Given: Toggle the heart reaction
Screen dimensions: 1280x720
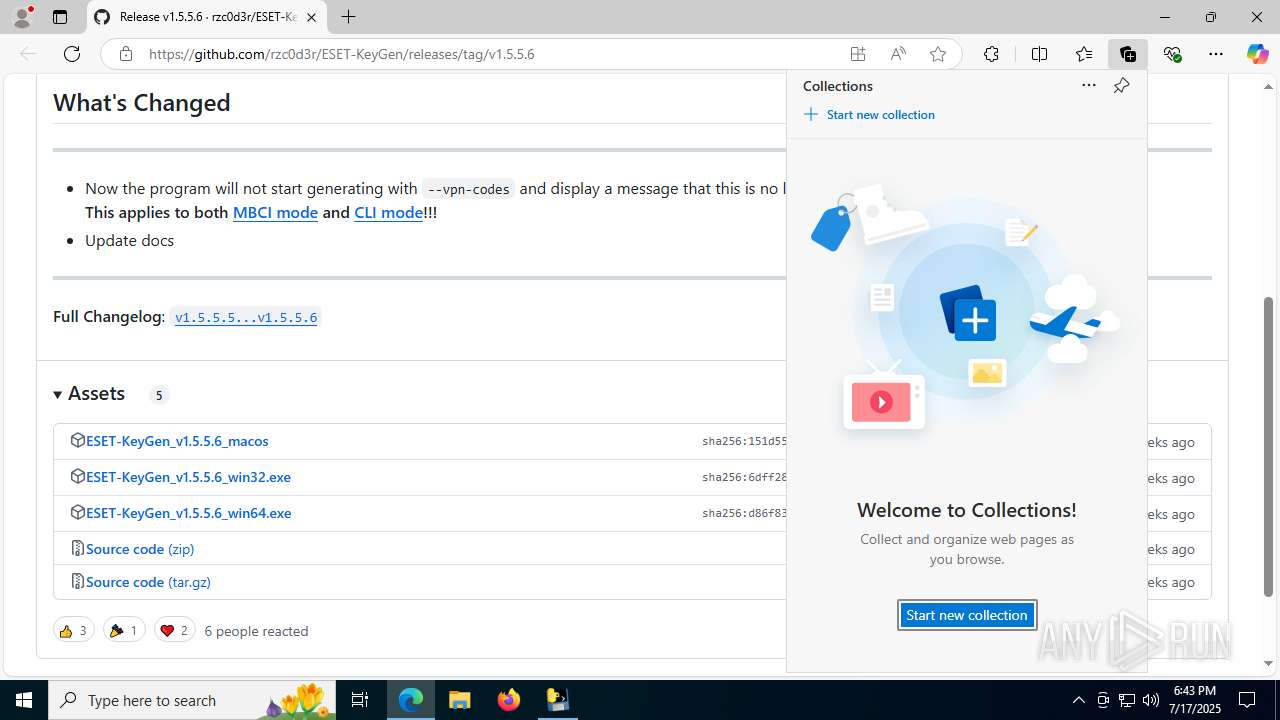Looking at the screenshot, I should (175, 630).
